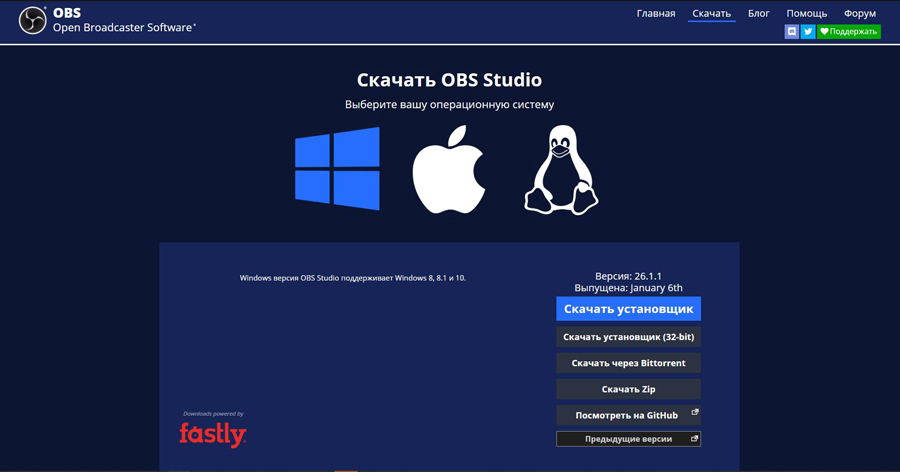Download the 32-bit installer
This screenshot has width=900, height=472.
click(x=628, y=337)
